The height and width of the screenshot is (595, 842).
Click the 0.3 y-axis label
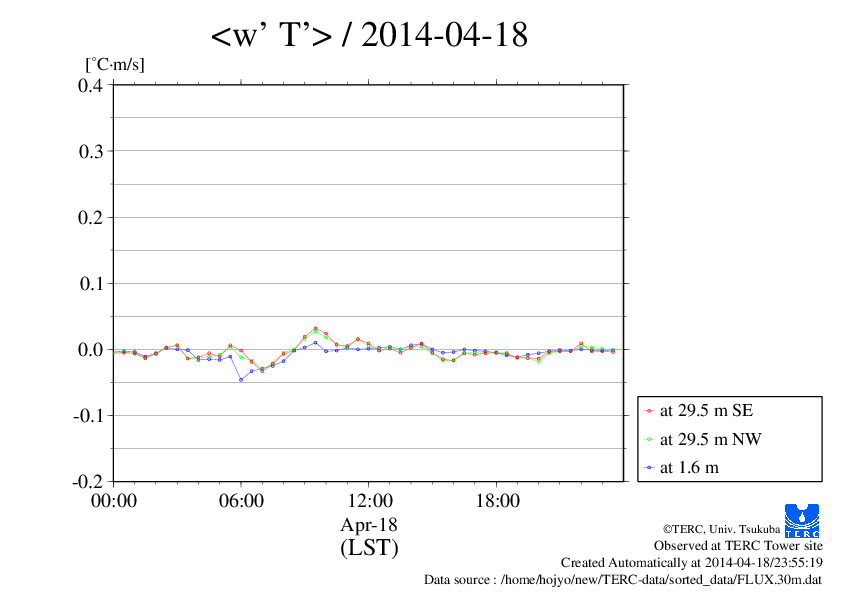(x=91, y=151)
